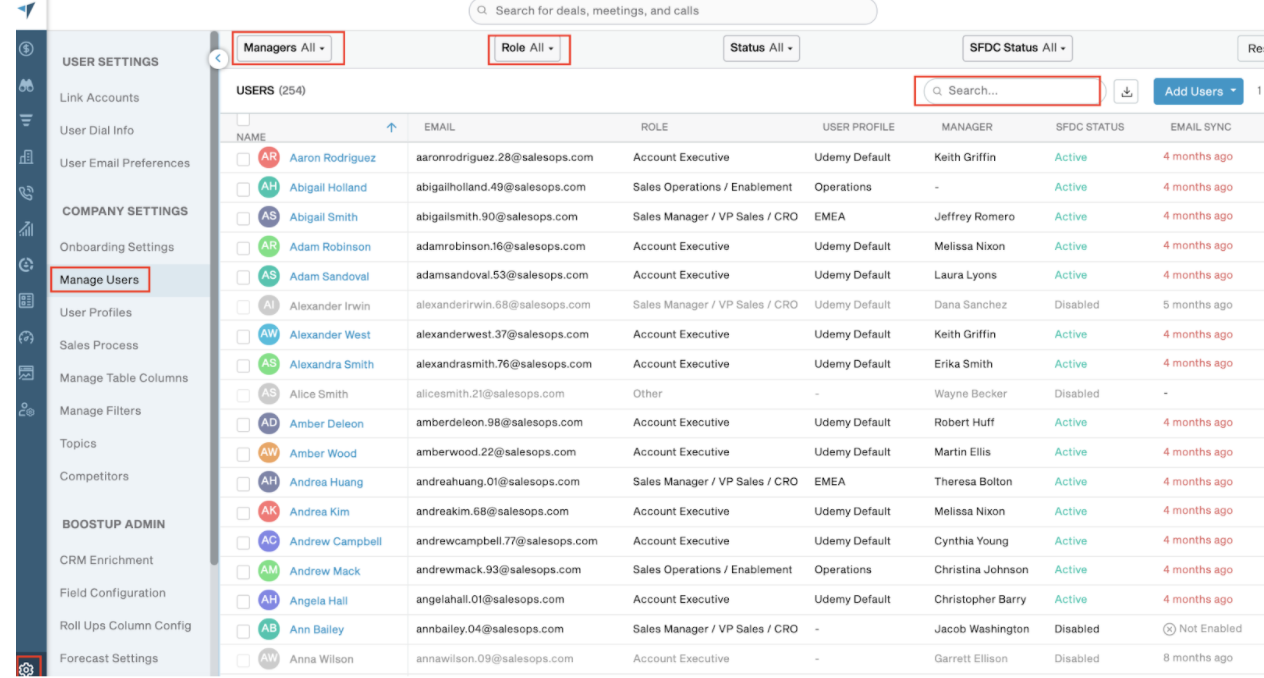This screenshot has height=678, width=1264.
Task: Check the box for Amber Wood
Action: [x=243, y=453]
